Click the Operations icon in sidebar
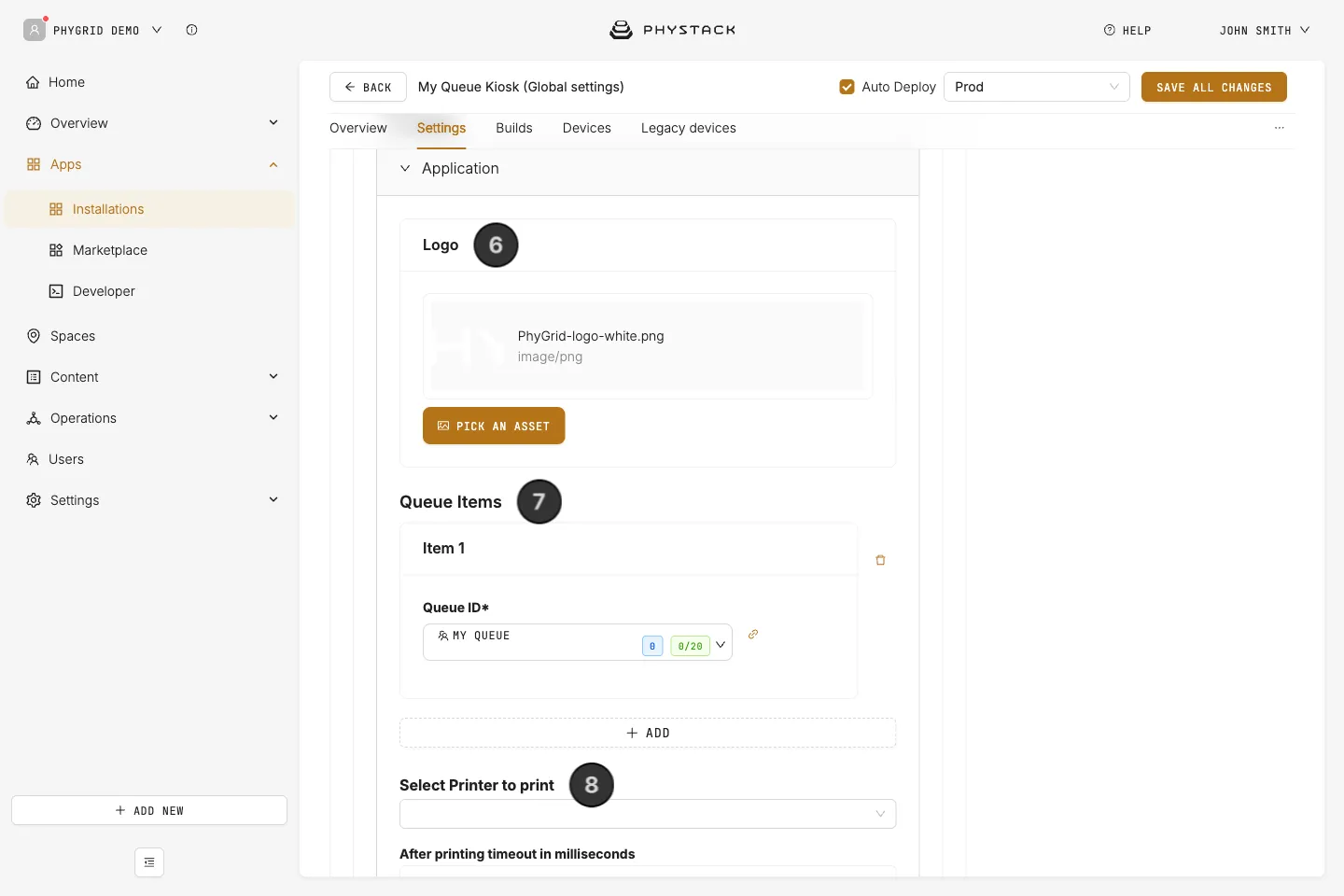1344x896 pixels. coord(34,418)
